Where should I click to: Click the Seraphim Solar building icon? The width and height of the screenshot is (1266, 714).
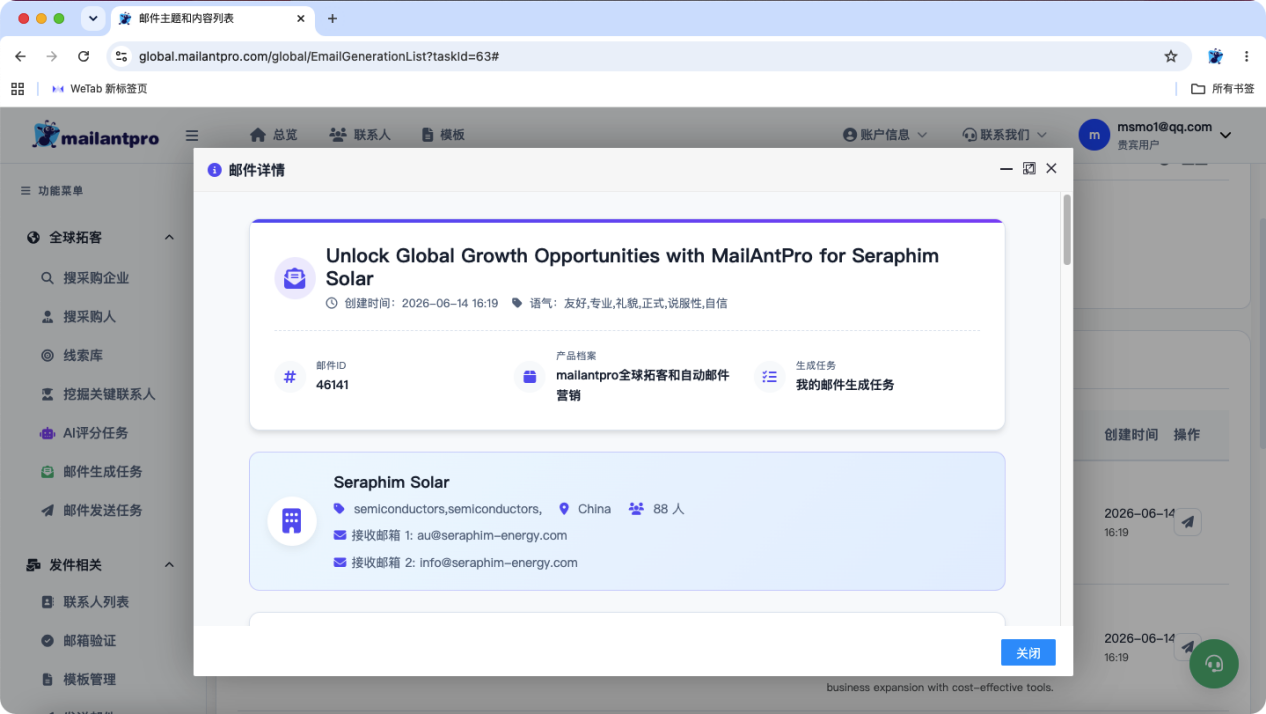coord(292,521)
